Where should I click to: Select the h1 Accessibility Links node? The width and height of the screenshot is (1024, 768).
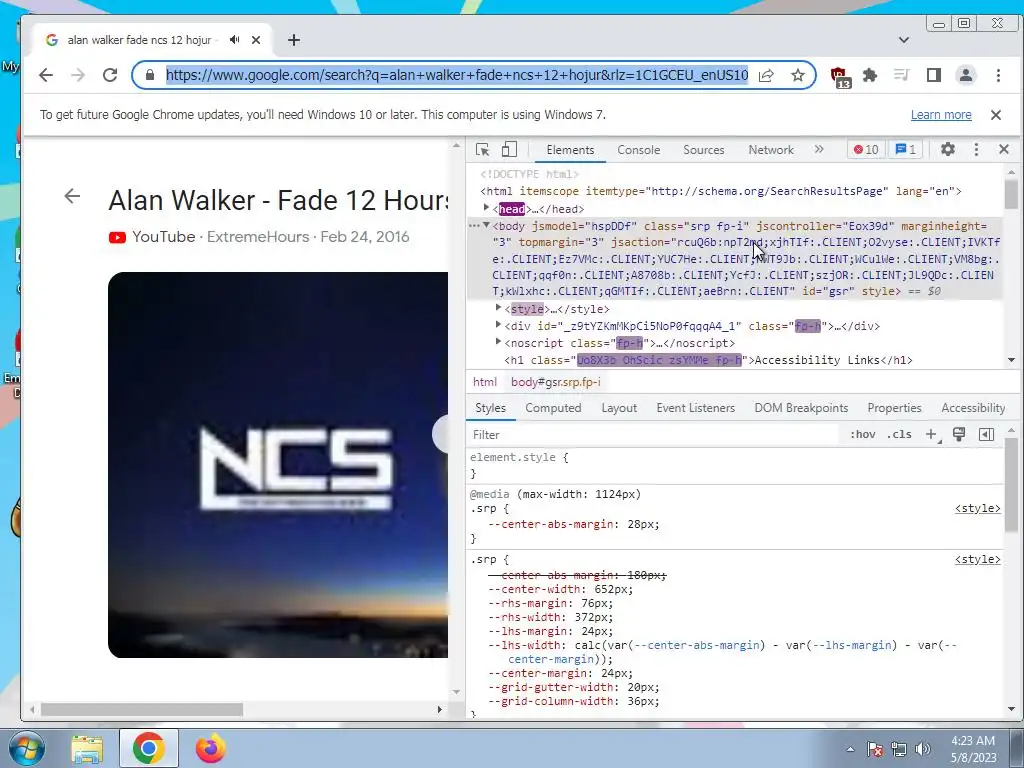pyautogui.click(x=708, y=360)
